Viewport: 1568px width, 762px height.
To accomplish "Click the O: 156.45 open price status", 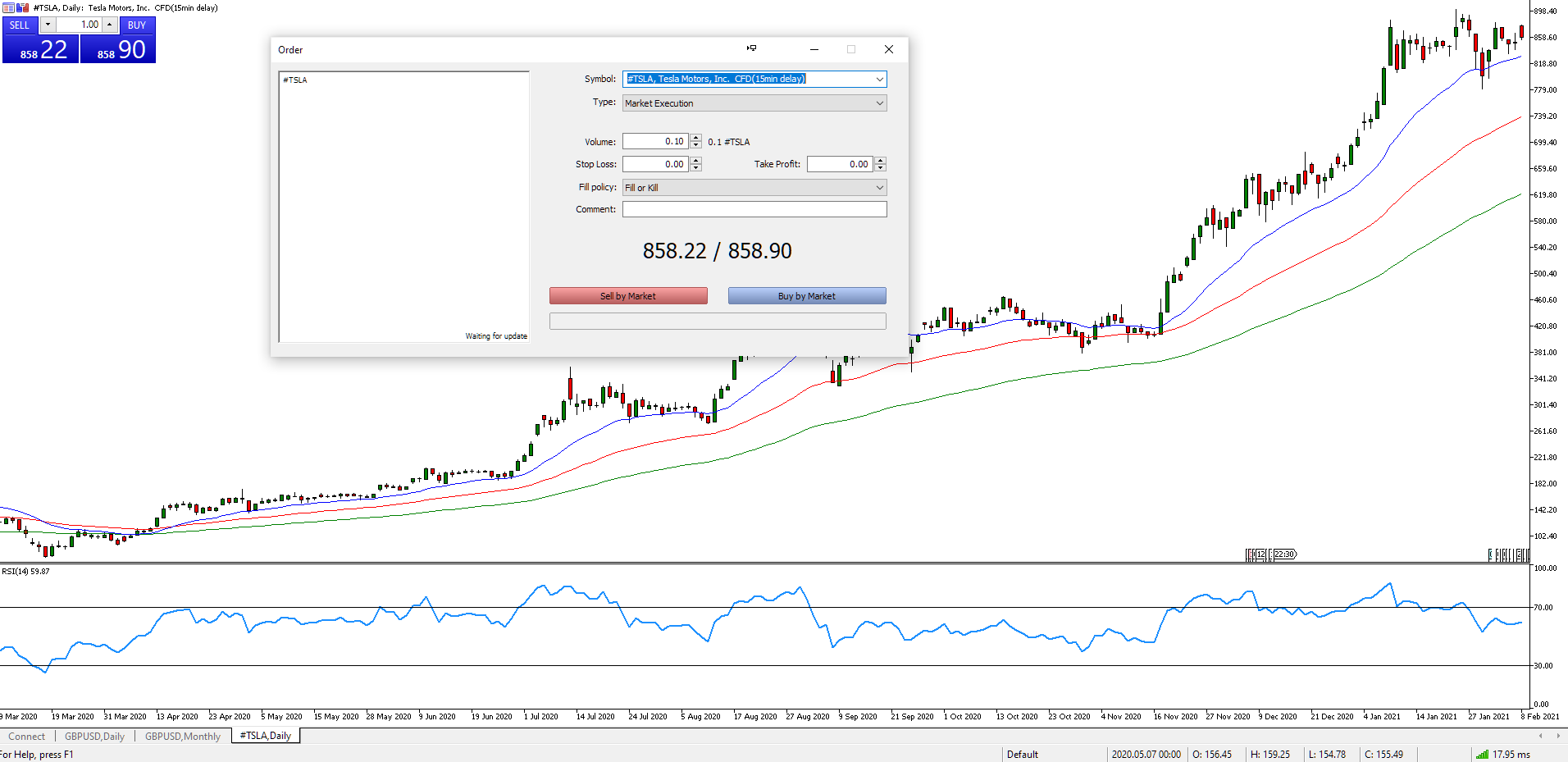I will pos(1212,755).
